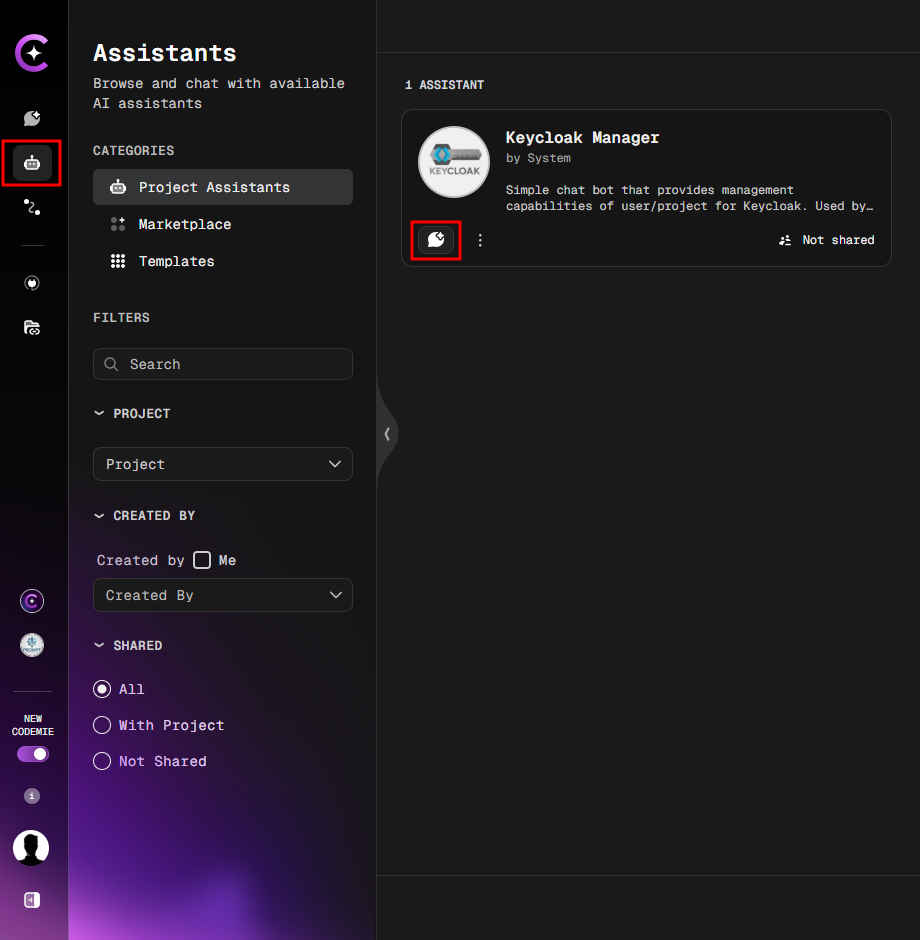Switch to the Templates category
920x940 pixels.
(176, 261)
